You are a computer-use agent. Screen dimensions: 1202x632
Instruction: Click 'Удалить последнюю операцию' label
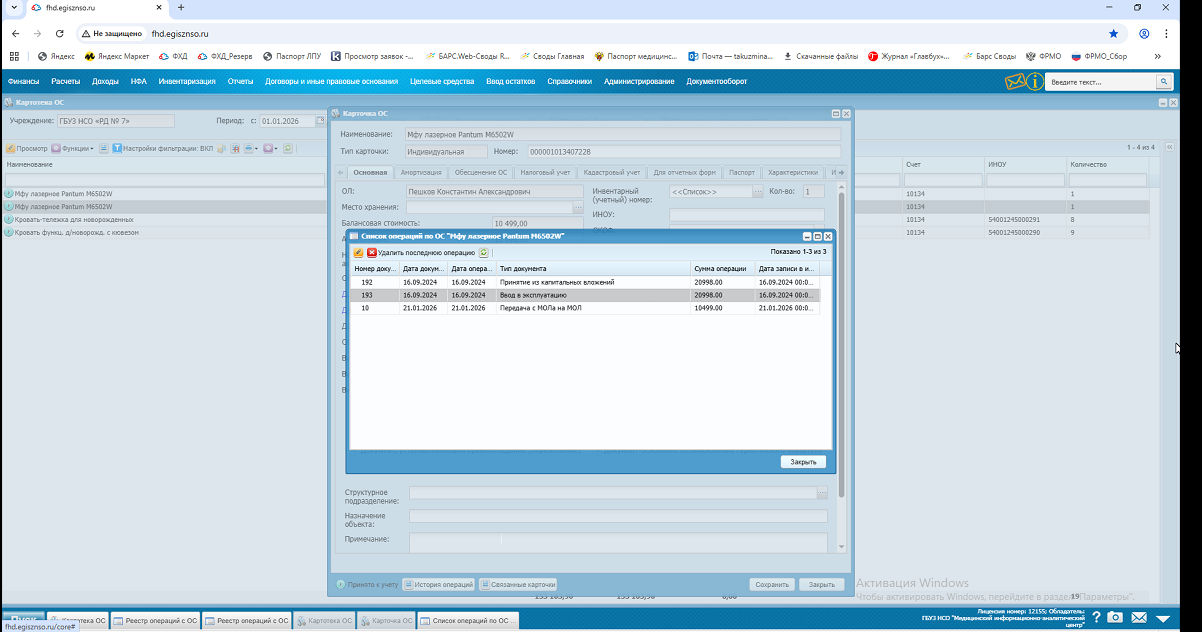[426, 253]
